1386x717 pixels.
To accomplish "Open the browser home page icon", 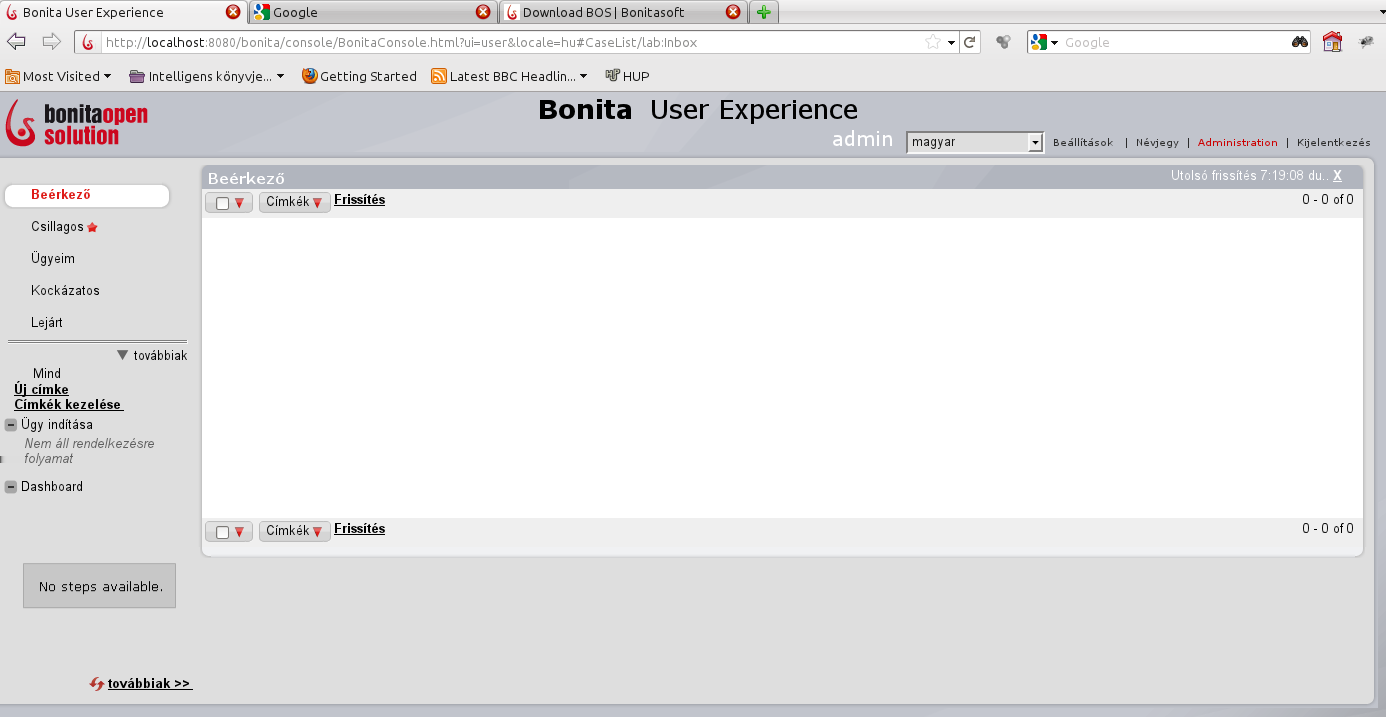I will pos(1332,42).
